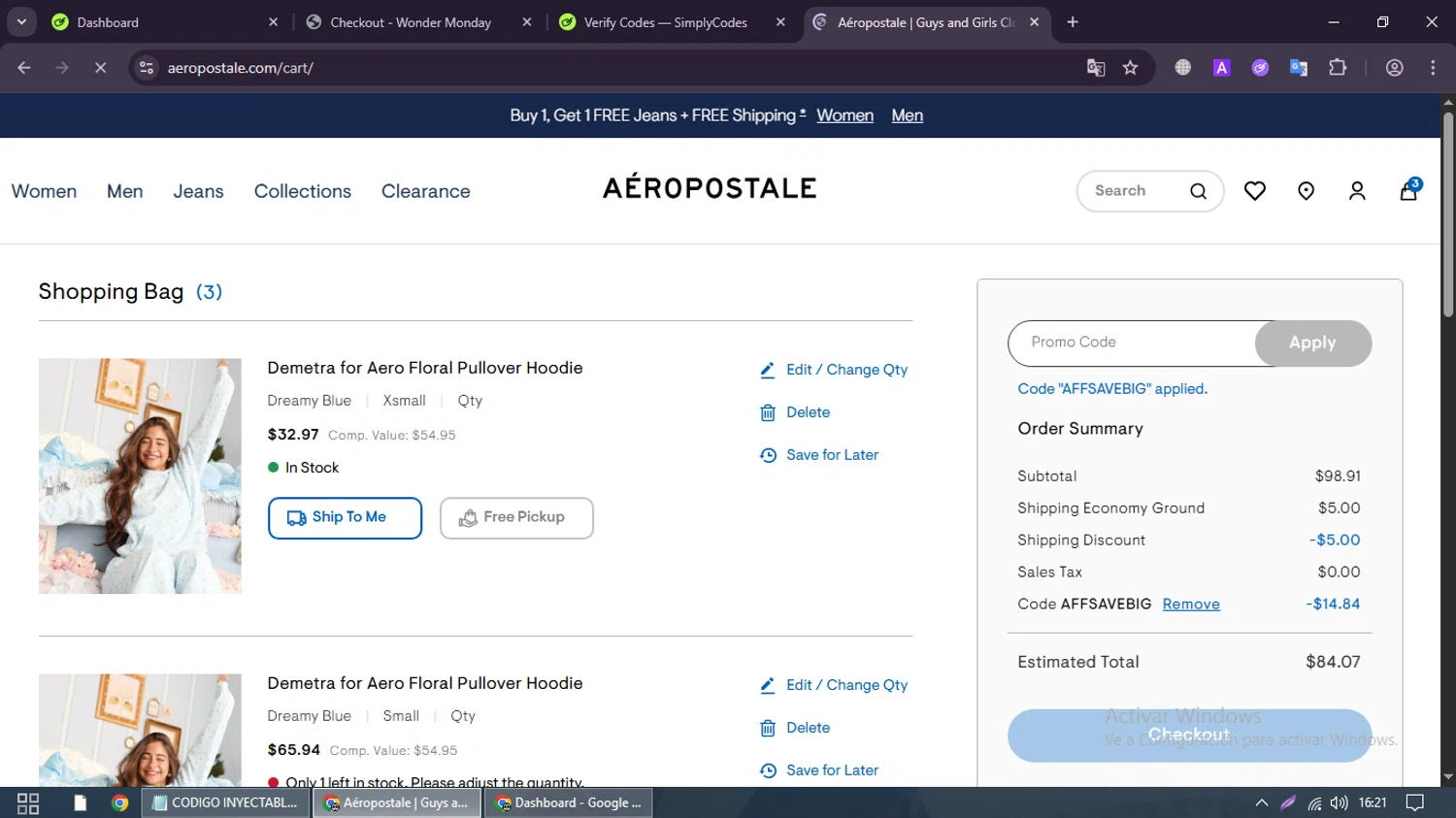The height and width of the screenshot is (818, 1456).
Task: Open the store locator pin icon
Action: point(1307,191)
